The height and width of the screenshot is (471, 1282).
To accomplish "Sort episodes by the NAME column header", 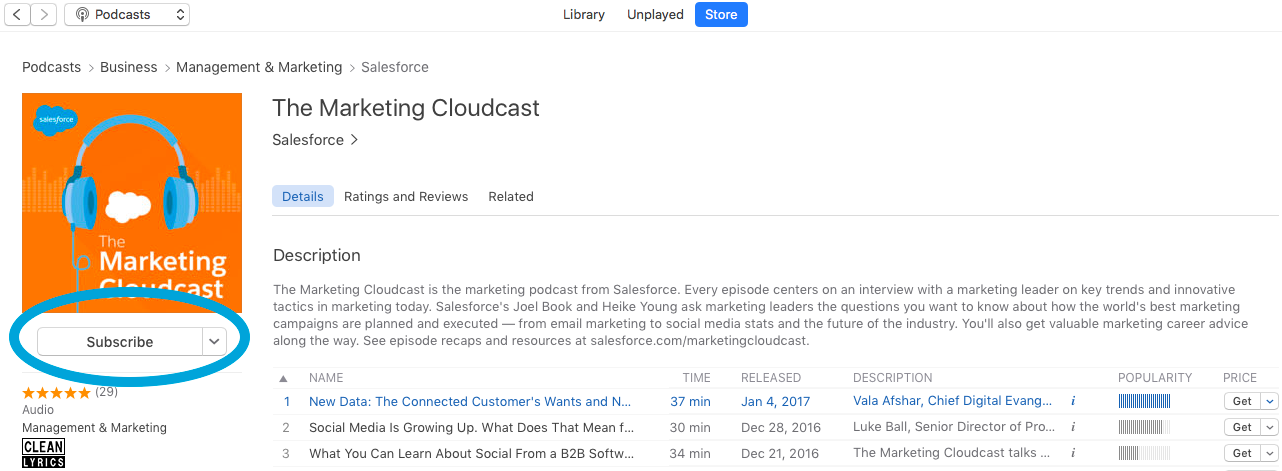I will 326,378.
